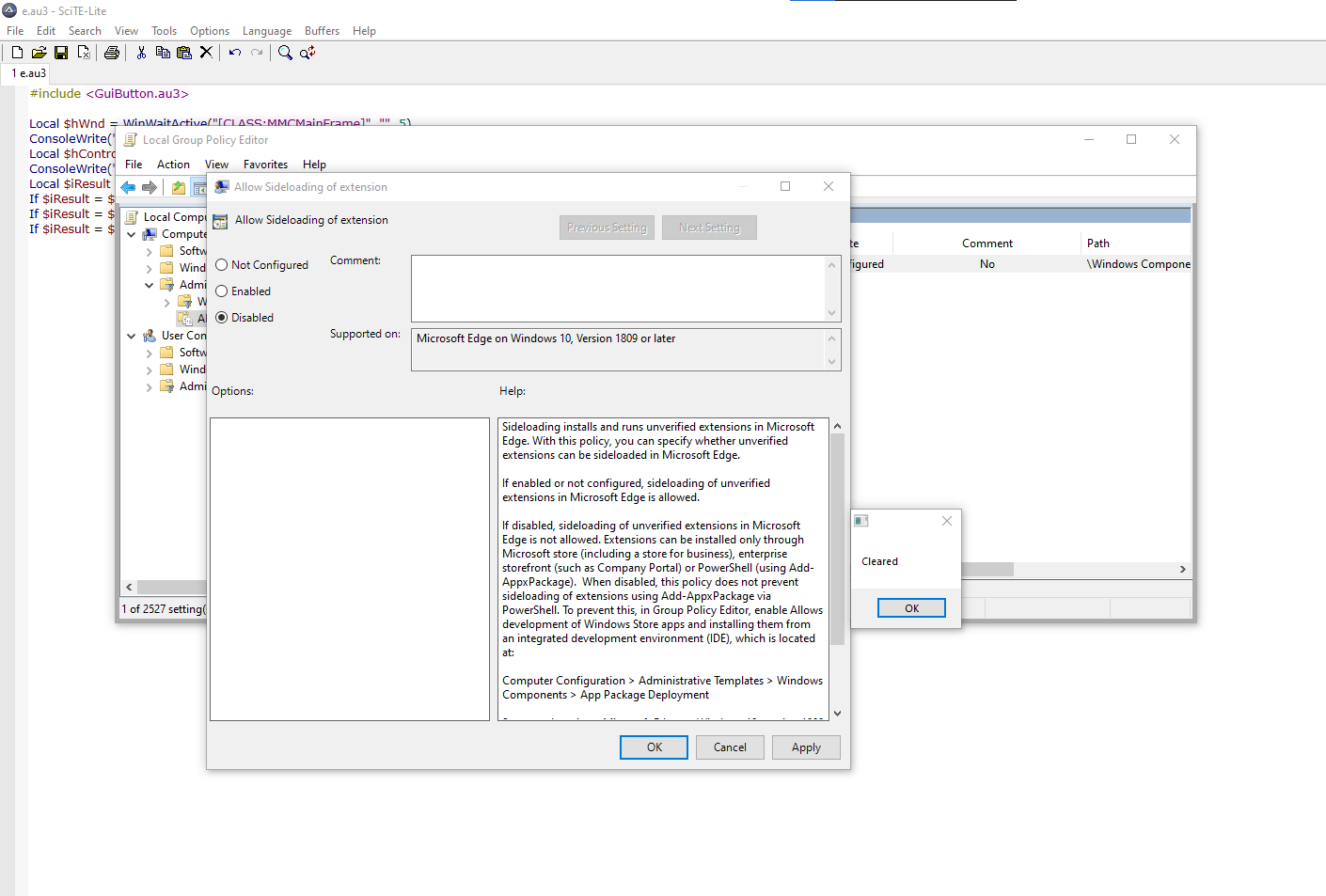The image size is (1326, 896).
Task: Click OK in the Cleared message box
Action: (x=911, y=608)
